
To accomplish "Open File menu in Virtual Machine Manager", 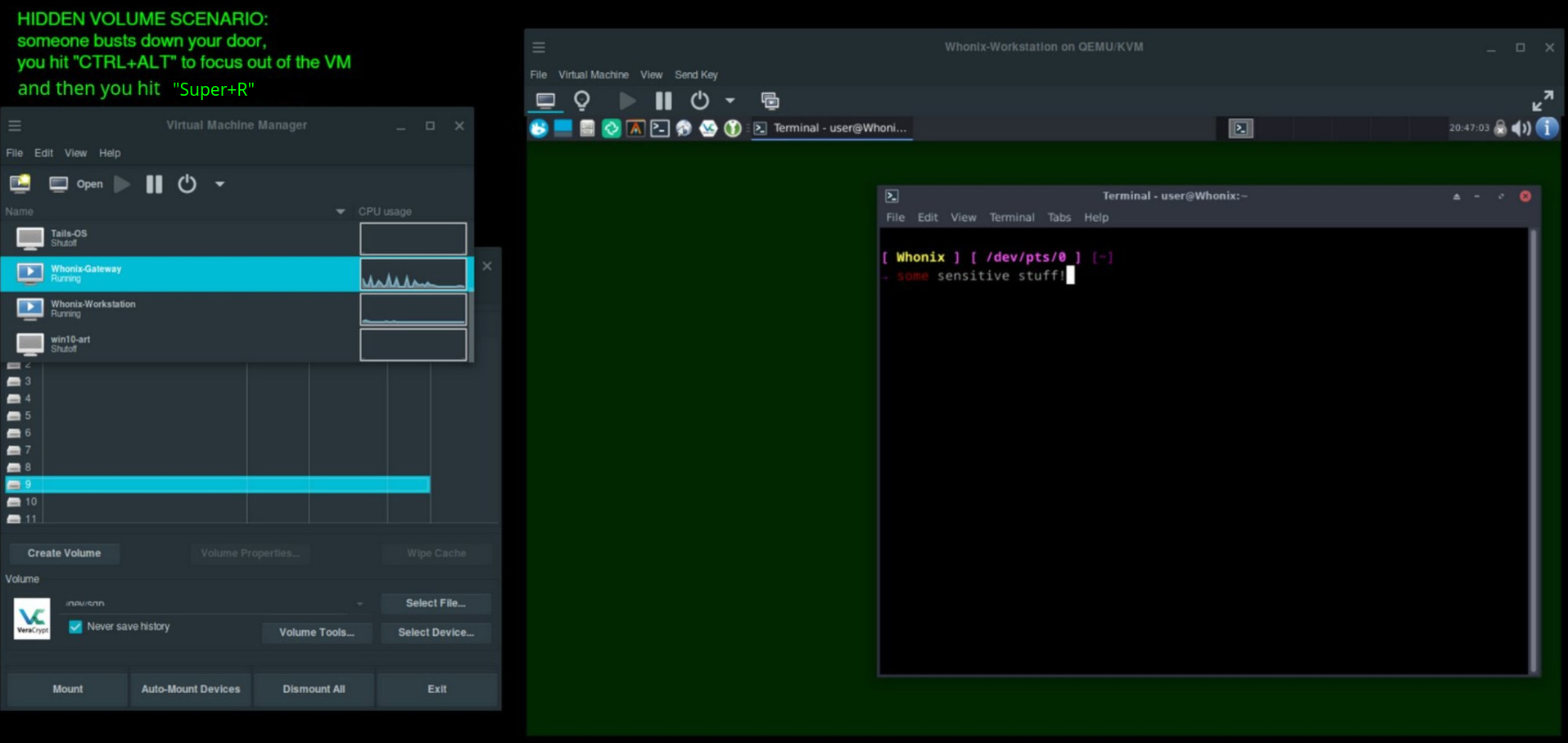I will 15,153.
